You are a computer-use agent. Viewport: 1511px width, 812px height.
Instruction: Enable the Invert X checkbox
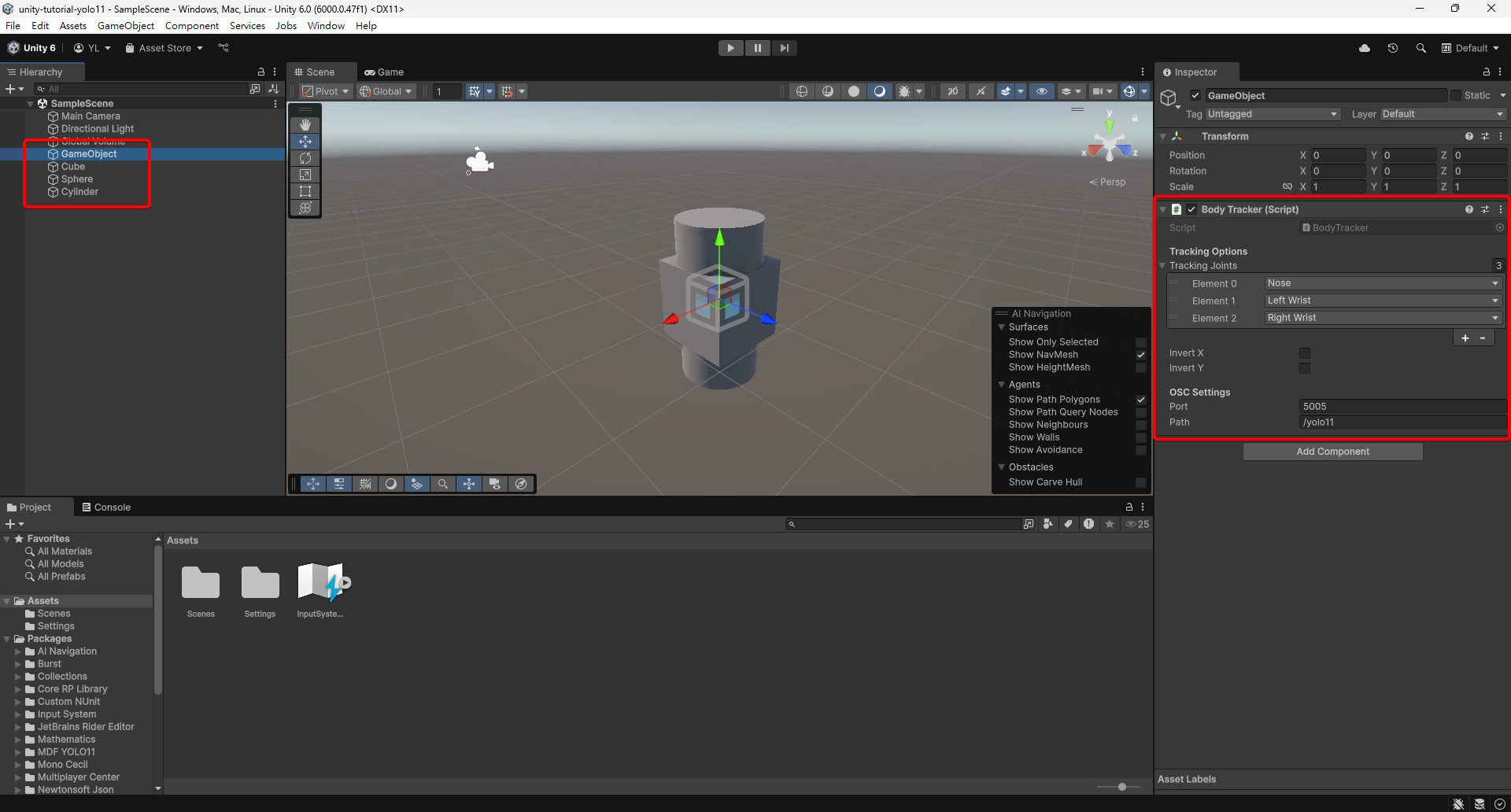coord(1305,353)
